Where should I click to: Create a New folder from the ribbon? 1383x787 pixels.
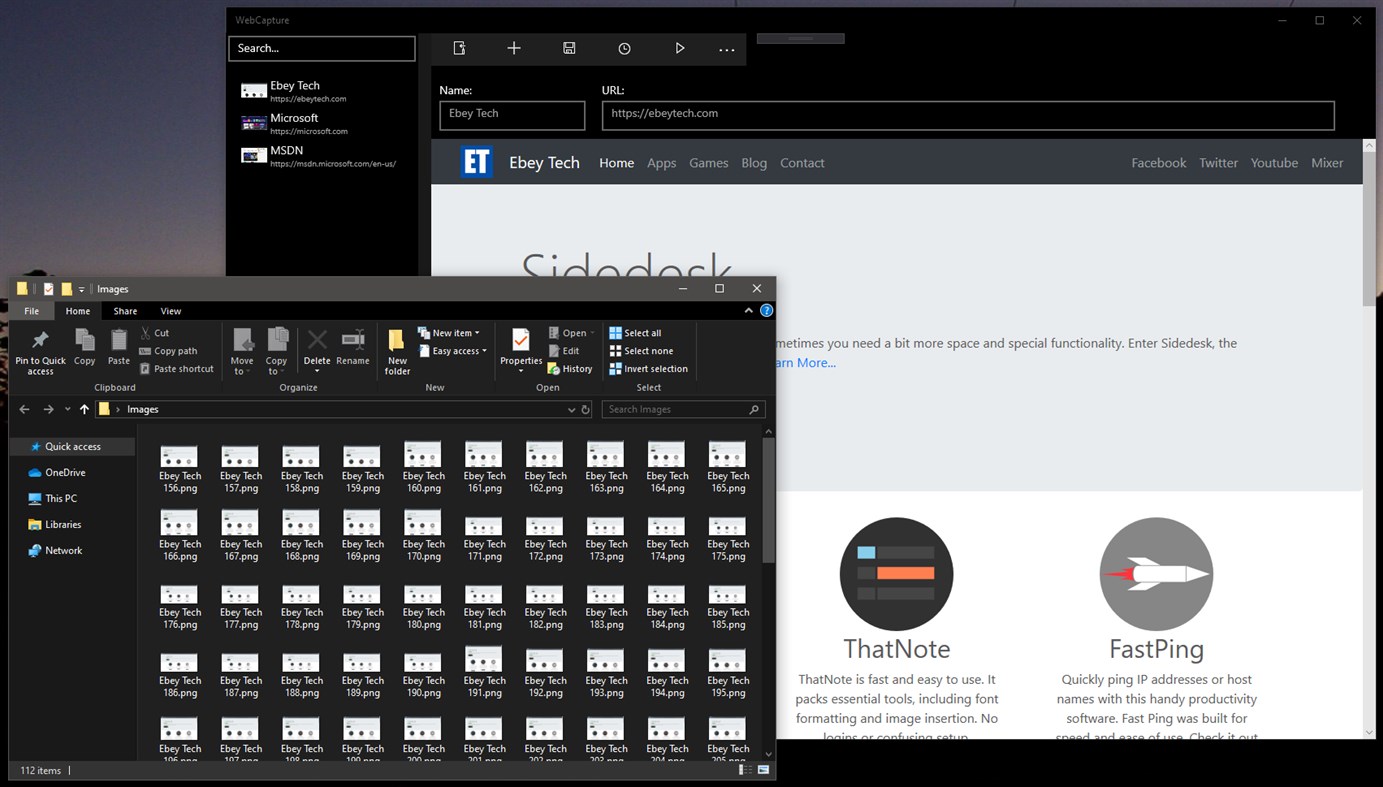click(396, 350)
